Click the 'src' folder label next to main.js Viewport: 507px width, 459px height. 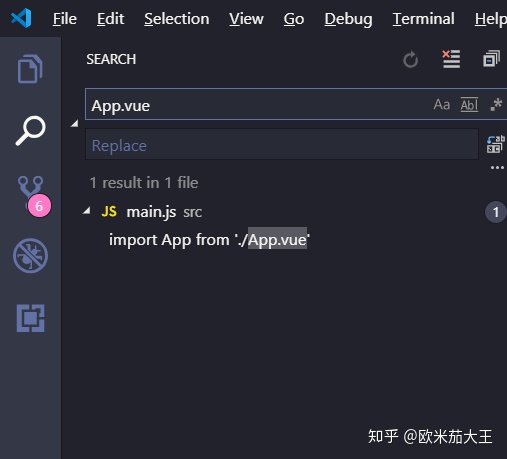(x=192, y=212)
